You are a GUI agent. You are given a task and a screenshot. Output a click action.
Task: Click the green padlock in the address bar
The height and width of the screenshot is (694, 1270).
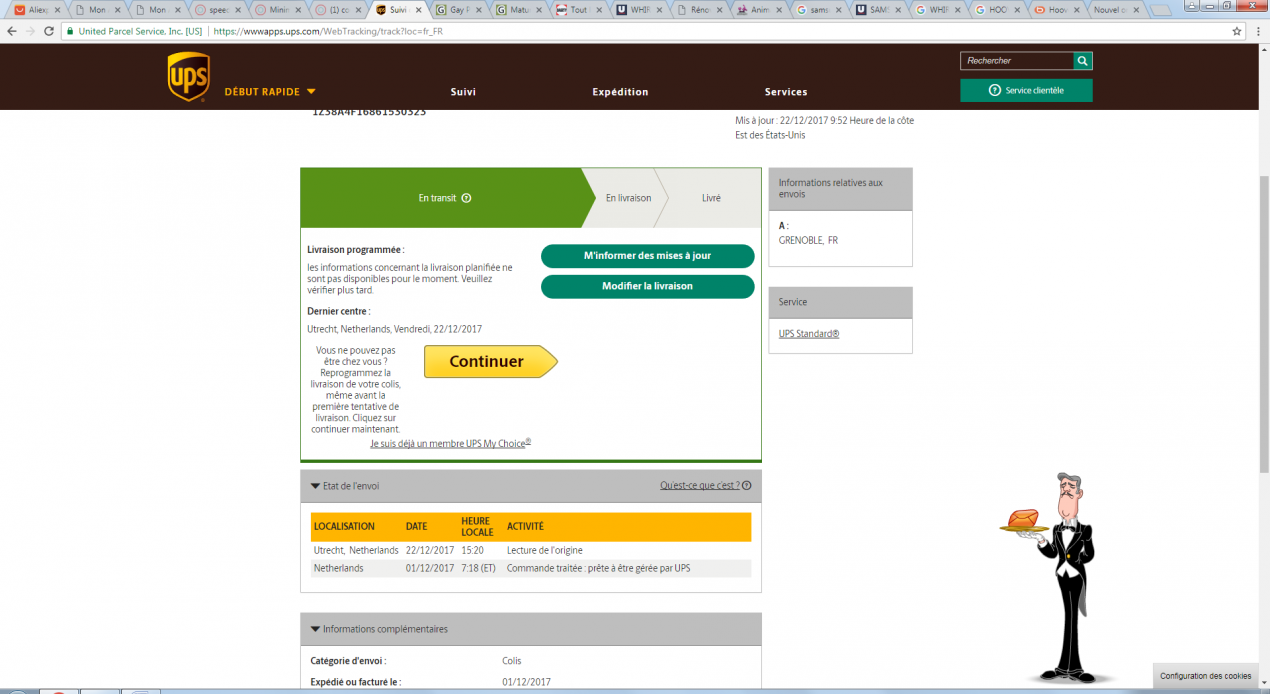coord(70,31)
